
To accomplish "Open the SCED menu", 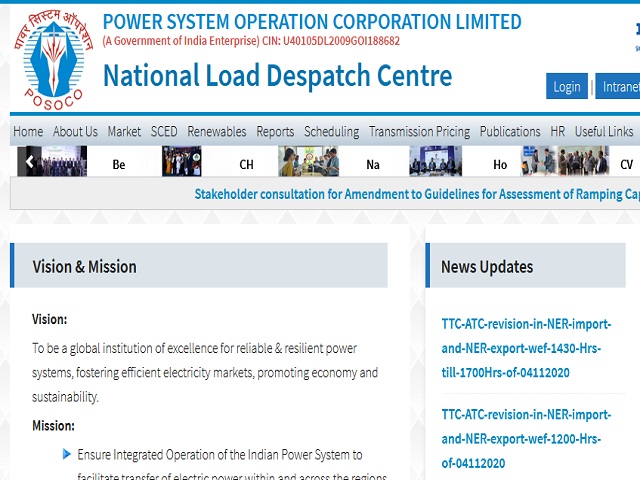I will click(164, 132).
